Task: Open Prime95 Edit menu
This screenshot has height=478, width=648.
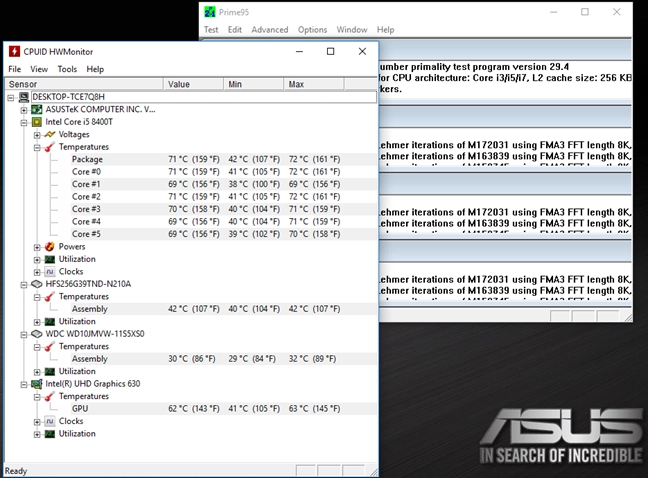Action: click(x=235, y=30)
